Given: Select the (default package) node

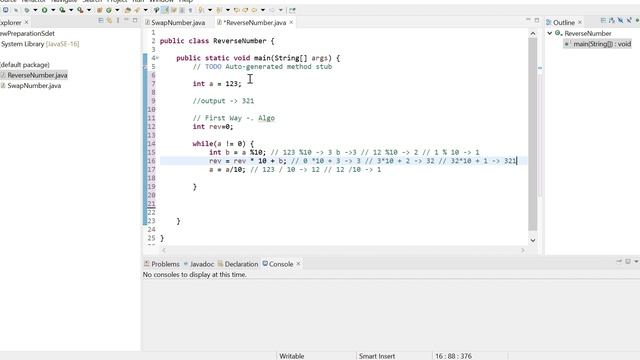Looking at the screenshot, I should [x=25, y=64].
